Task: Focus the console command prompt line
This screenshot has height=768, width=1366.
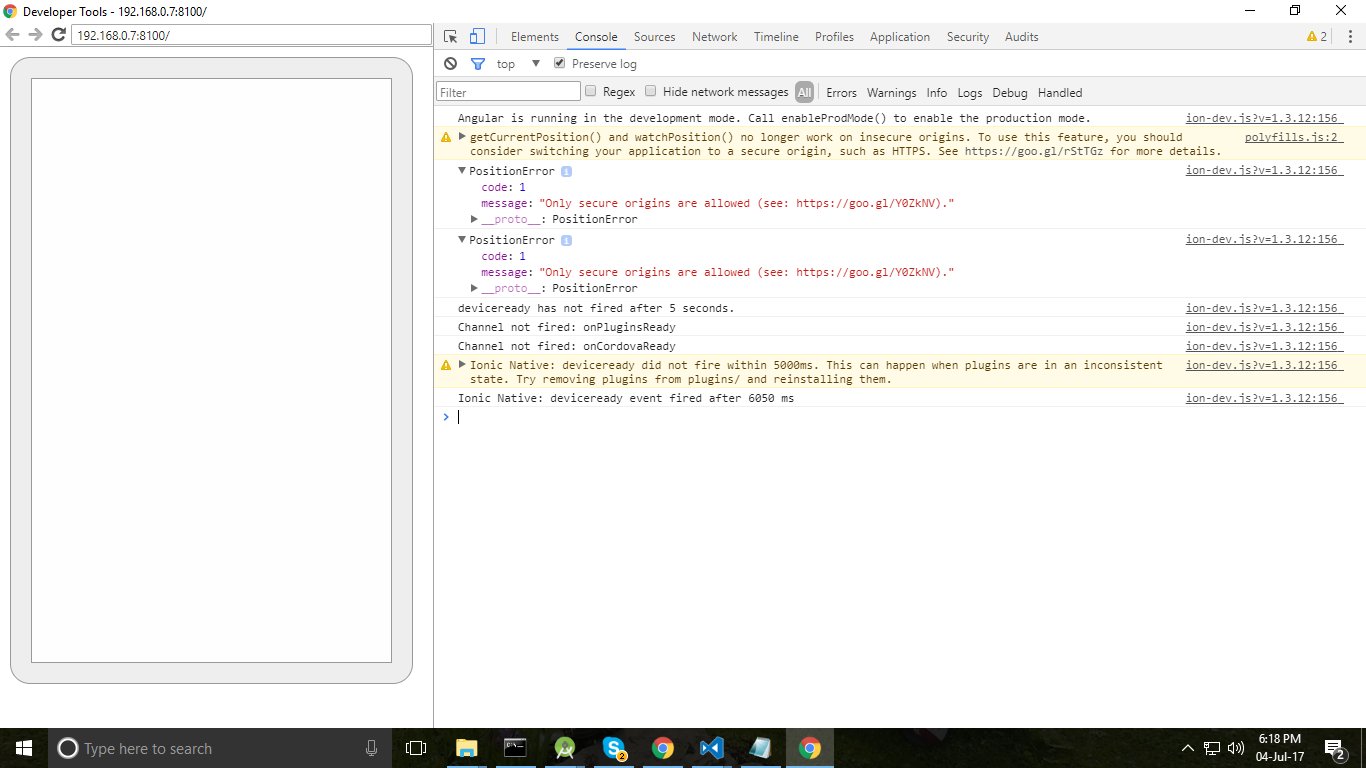Action: [900, 417]
